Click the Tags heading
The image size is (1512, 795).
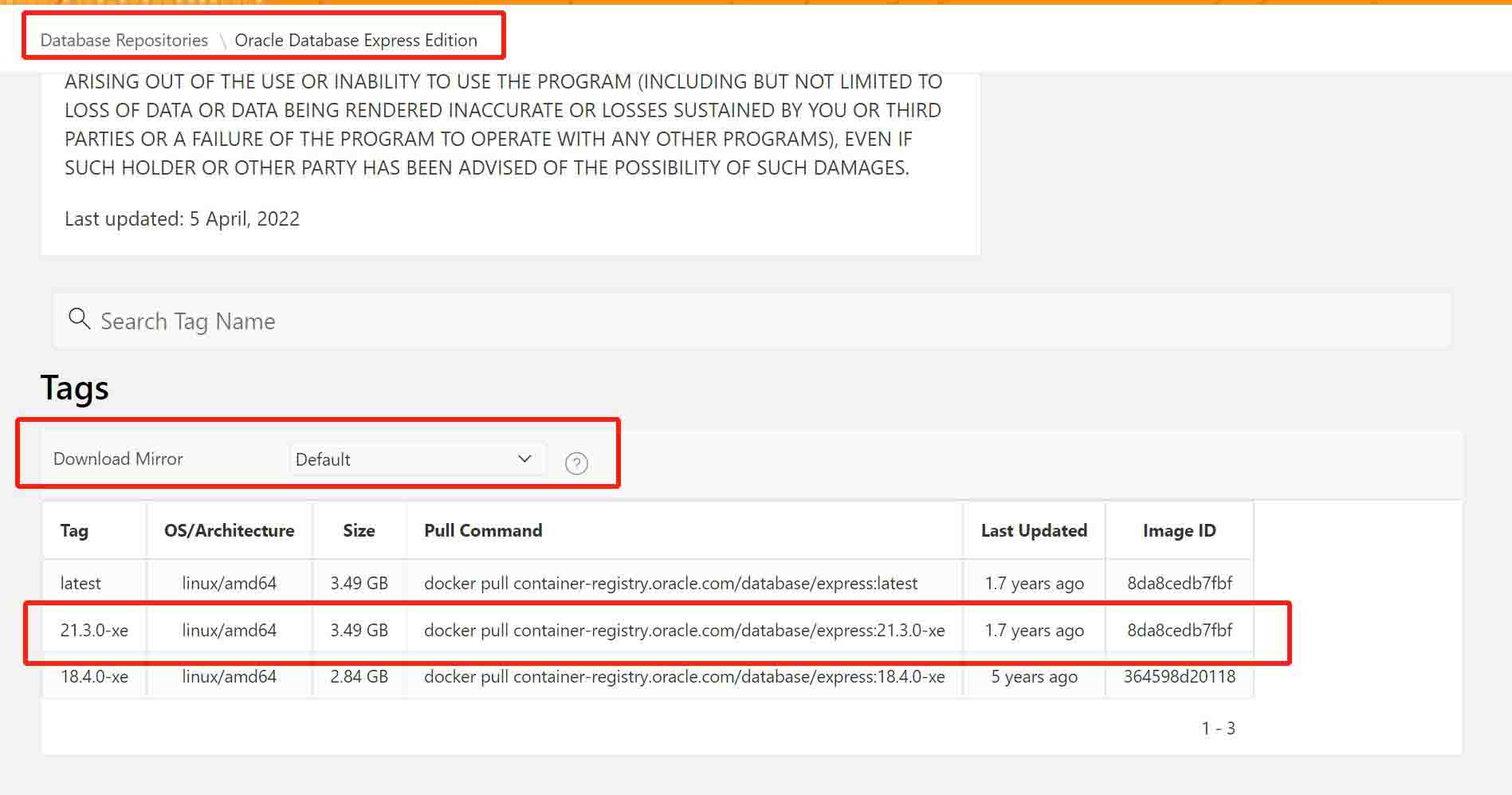74,388
